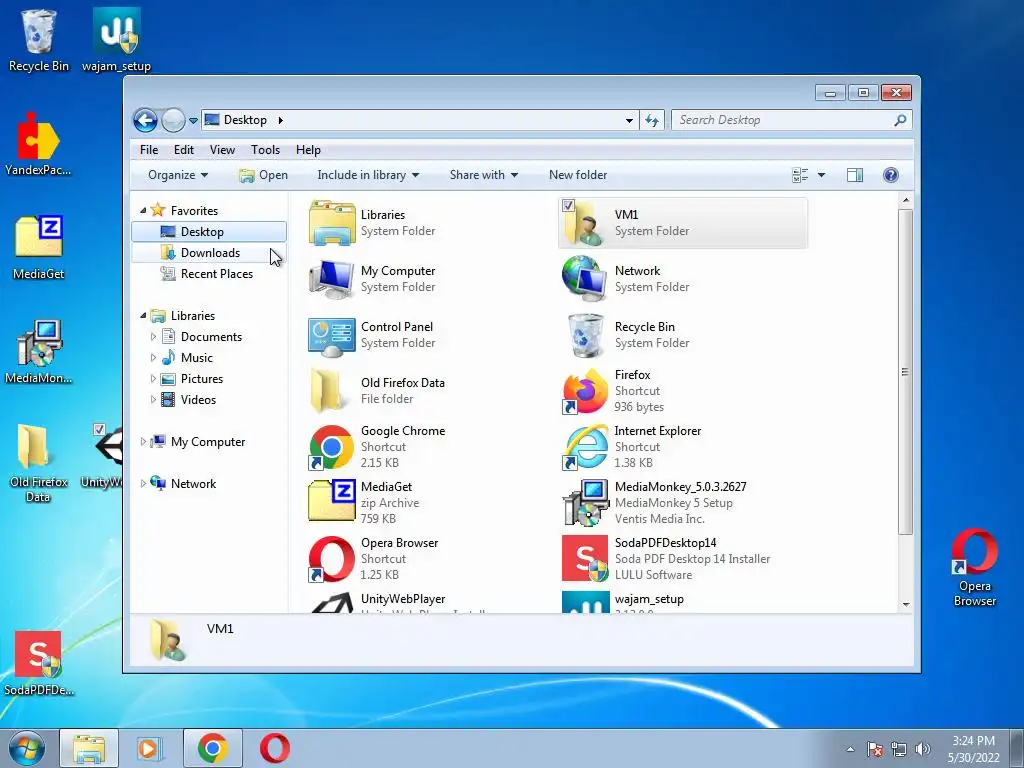This screenshot has height=768, width=1024.
Task: Expand Network in navigation pane
Action: click(x=143, y=484)
